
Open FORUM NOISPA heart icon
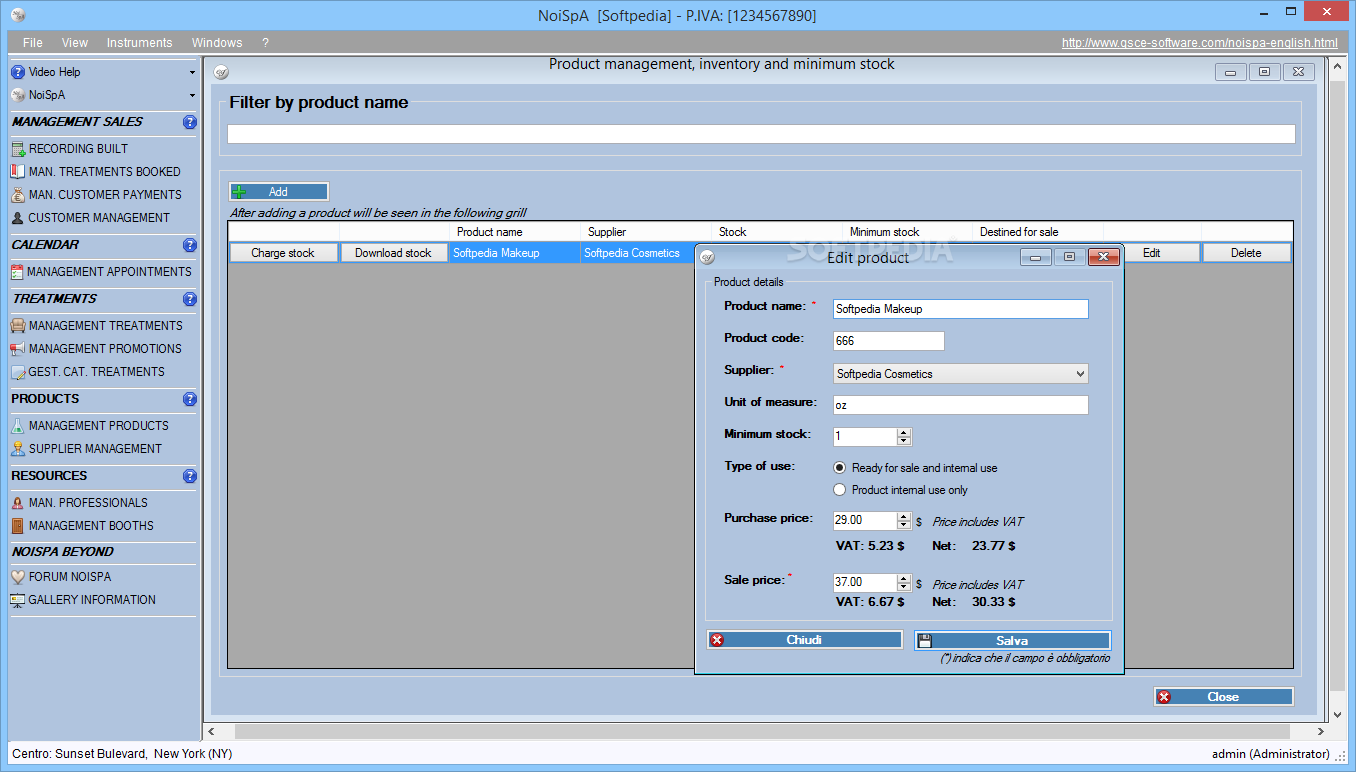coord(18,577)
